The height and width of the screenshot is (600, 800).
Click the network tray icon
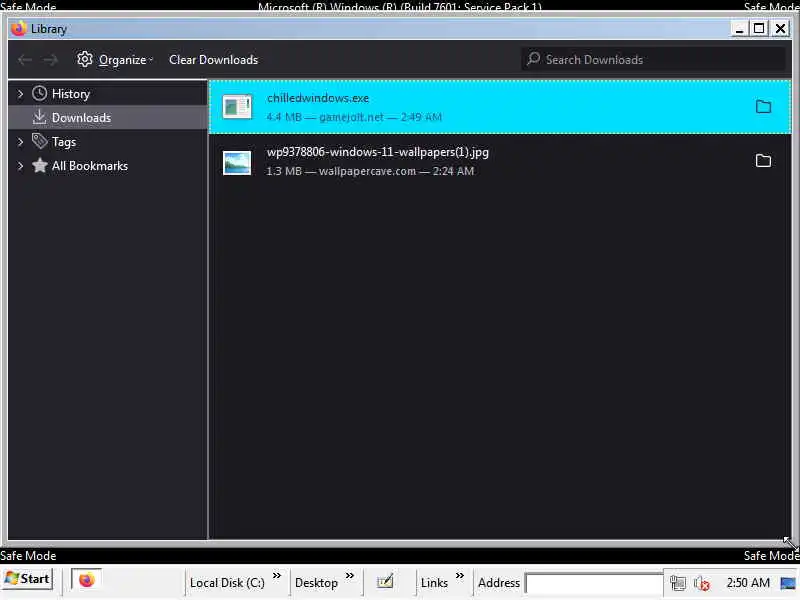[678, 583]
